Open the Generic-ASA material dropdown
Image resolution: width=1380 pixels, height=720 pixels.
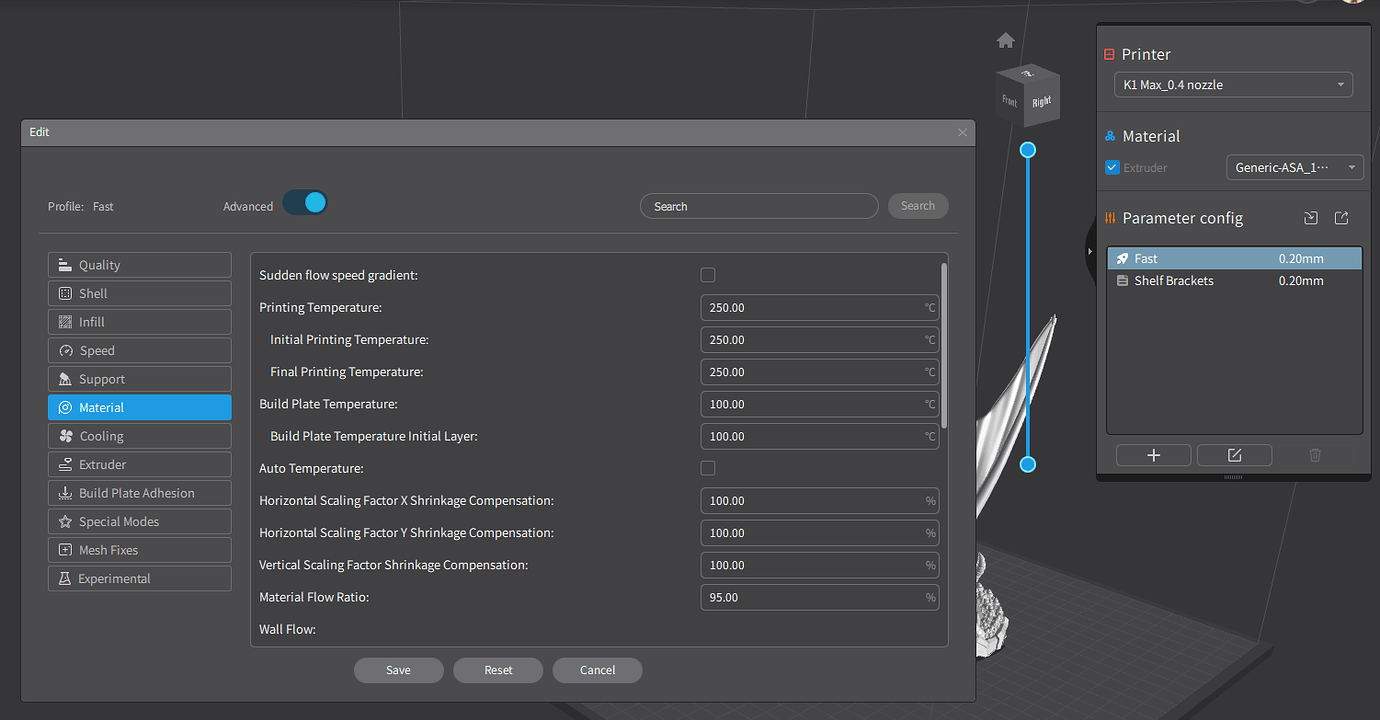[1295, 167]
